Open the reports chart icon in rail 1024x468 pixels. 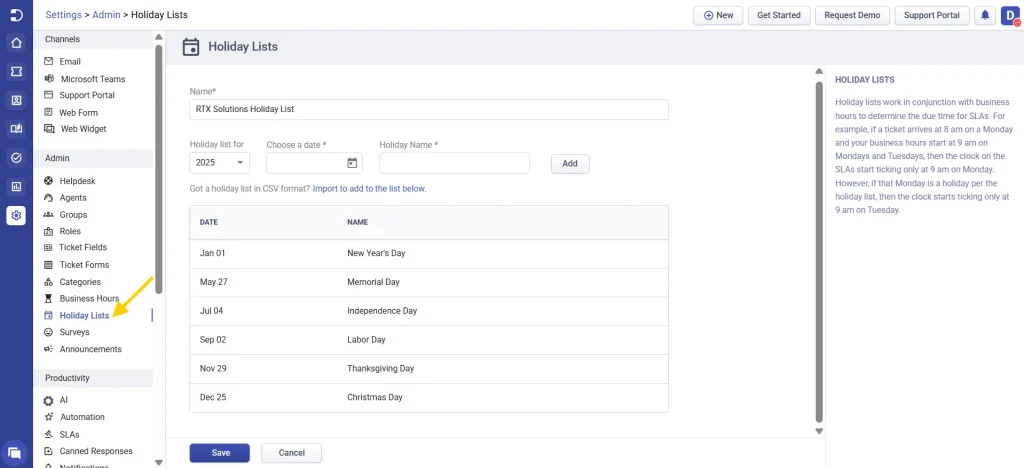tap(16, 186)
